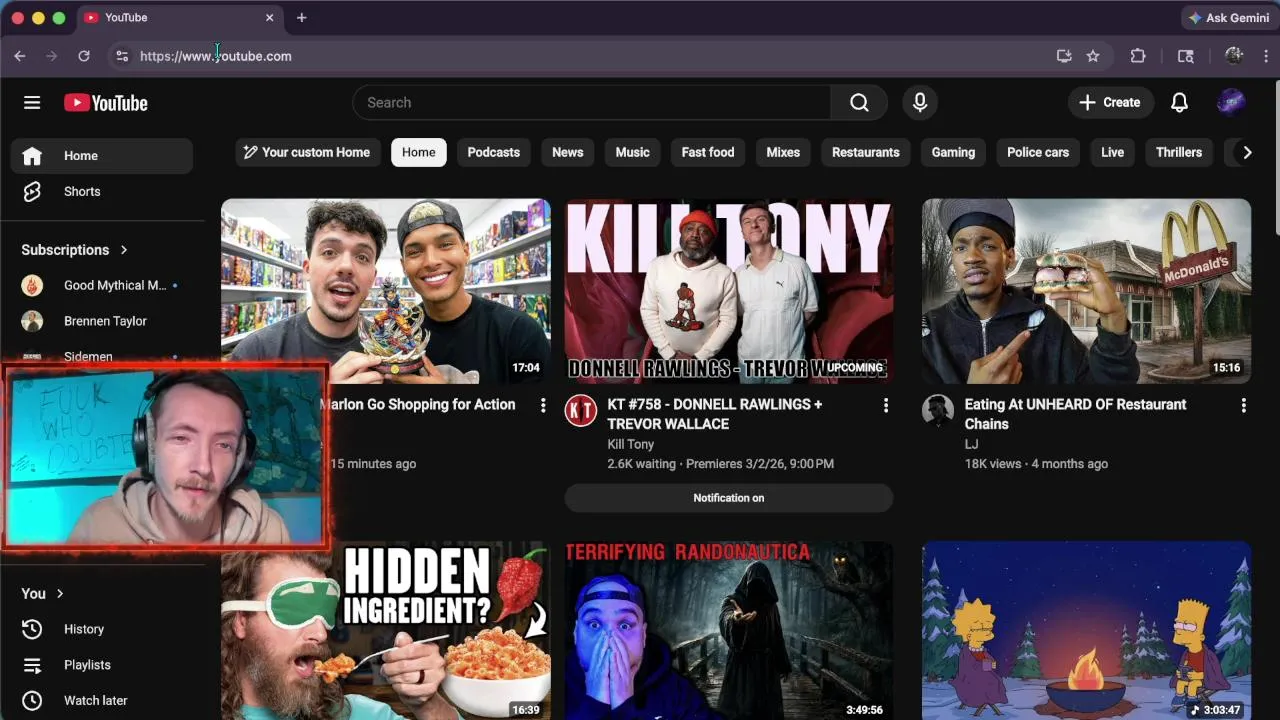Select the Gaming chip
1280x720 pixels.
pos(953,152)
